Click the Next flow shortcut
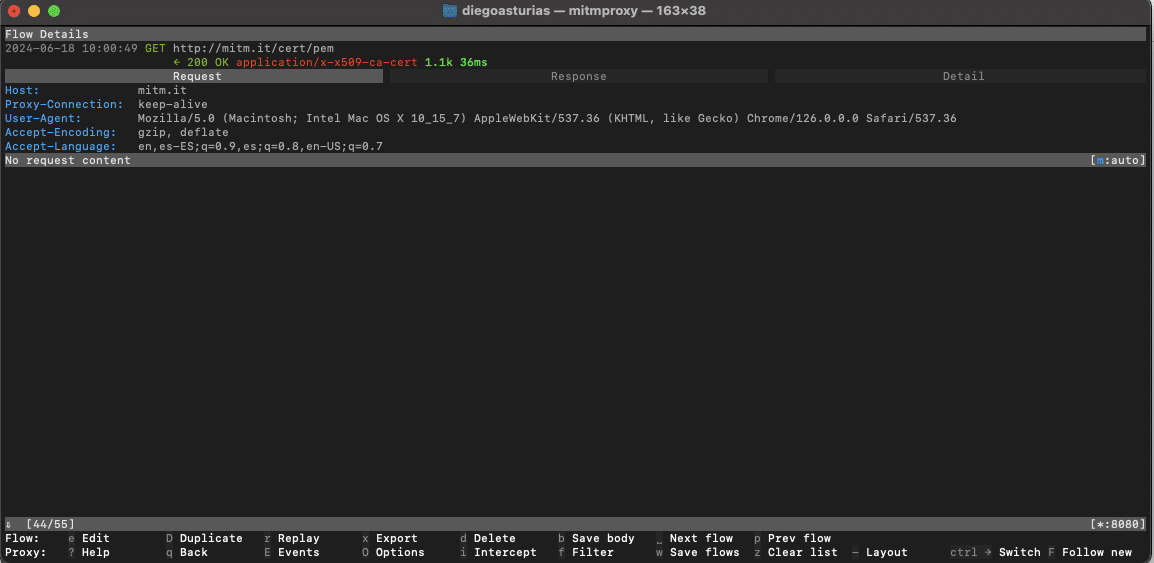Image resolution: width=1154 pixels, height=563 pixels. pos(694,538)
